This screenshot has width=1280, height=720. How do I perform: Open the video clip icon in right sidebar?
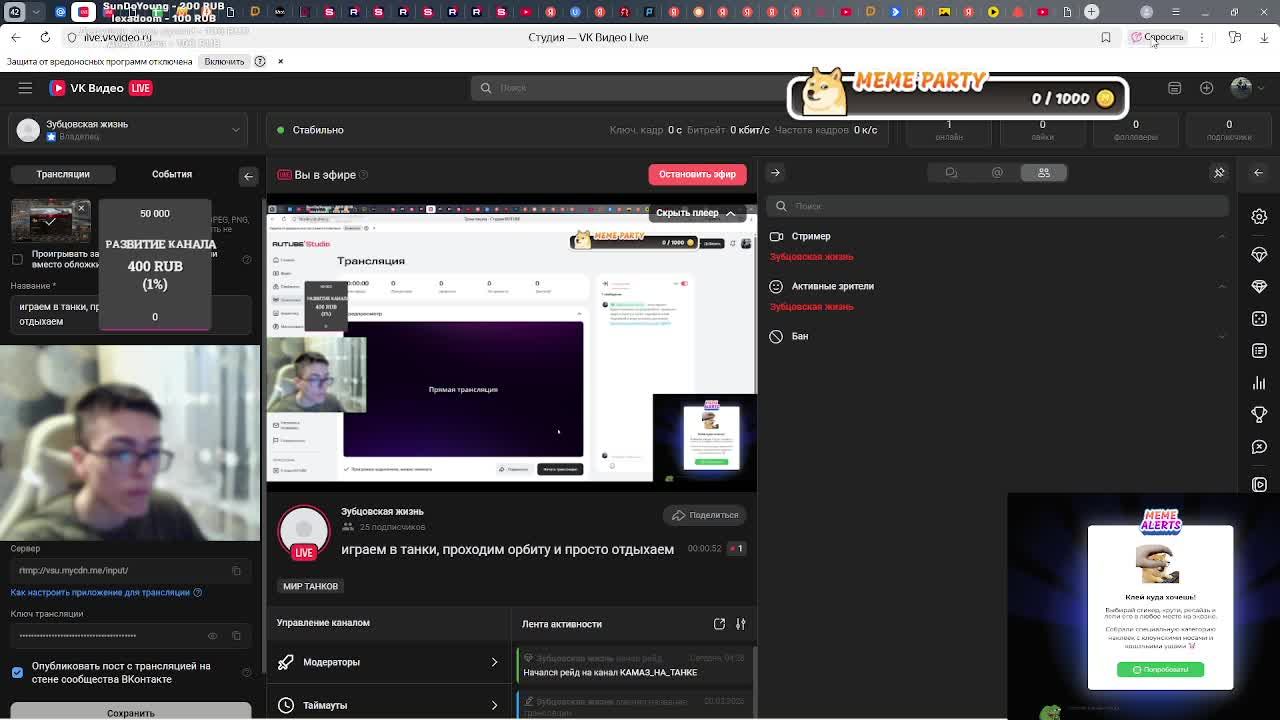pyautogui.click(x=1259, y=485)
